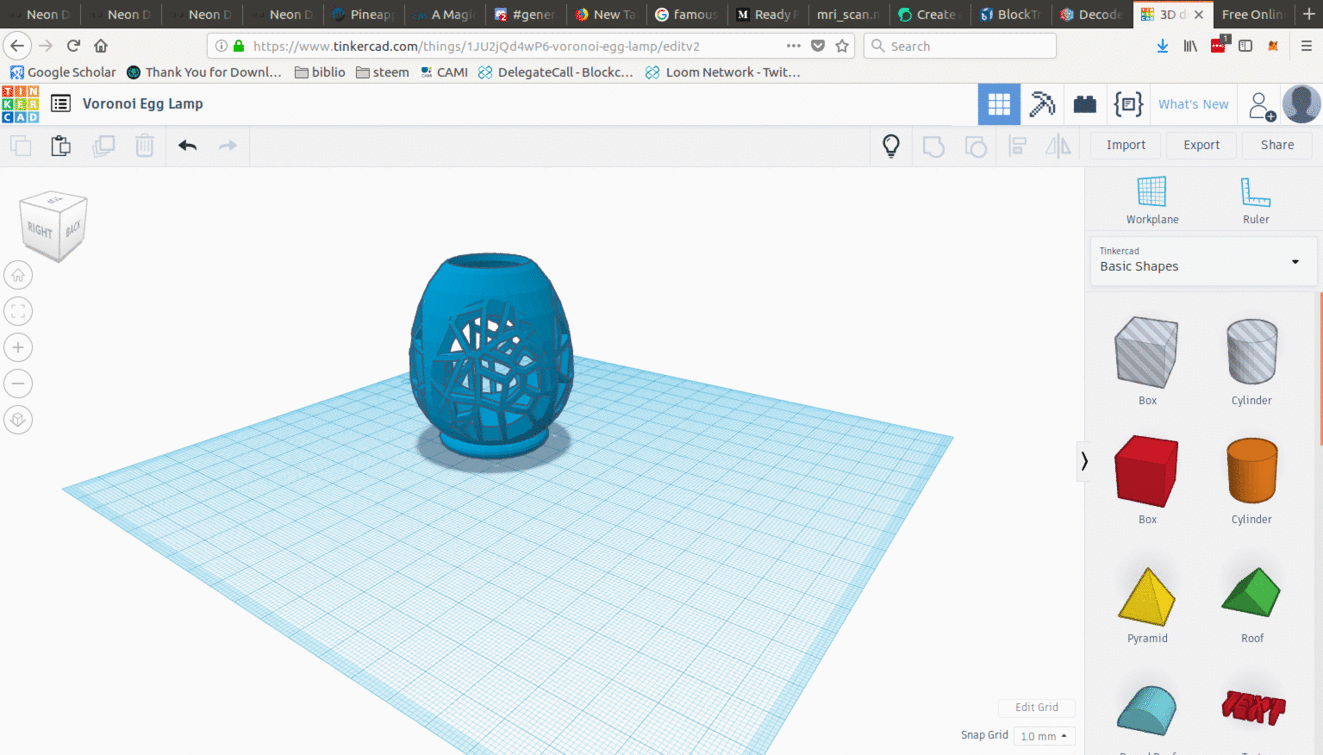Click the Tinkercad logo
Screen dimensions: 1323x755
pyautogui.click(x=20, y=104)
